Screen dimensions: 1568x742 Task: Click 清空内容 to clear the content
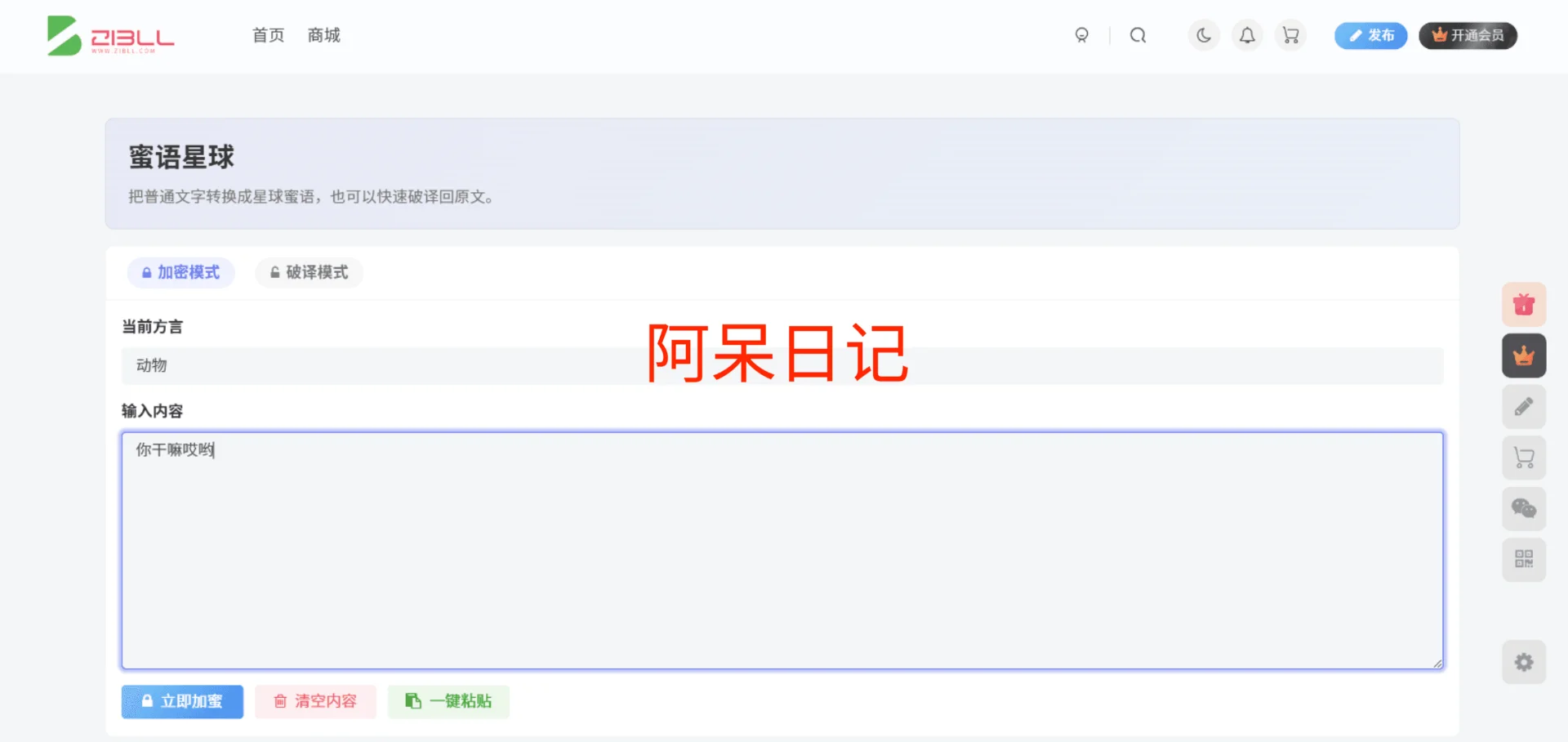point(315,701)
